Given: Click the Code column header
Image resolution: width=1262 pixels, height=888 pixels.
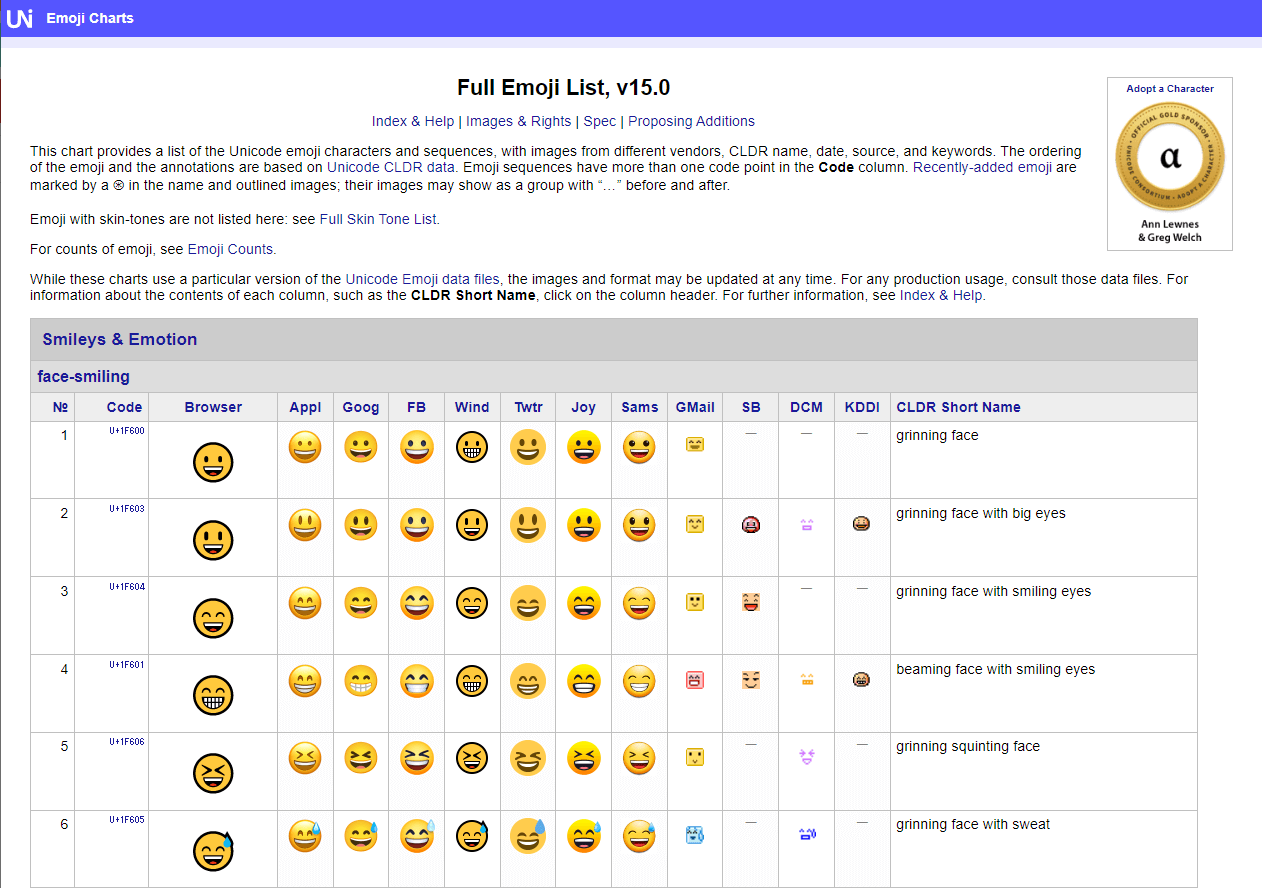Looking at the screenshot, I should coord(124,407).
